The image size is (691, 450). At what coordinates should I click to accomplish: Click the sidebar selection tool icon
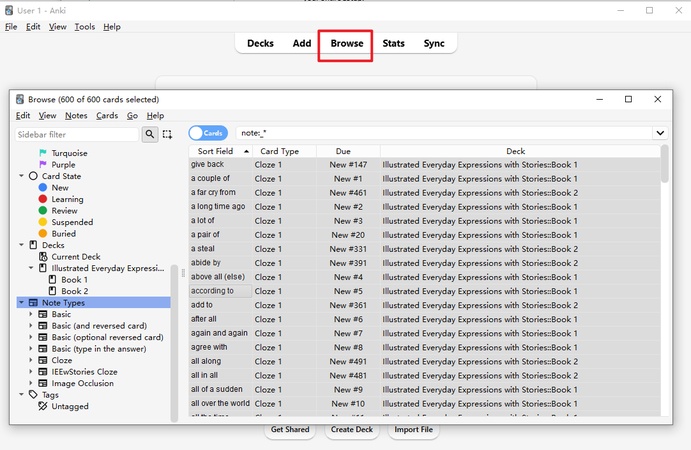167,134
